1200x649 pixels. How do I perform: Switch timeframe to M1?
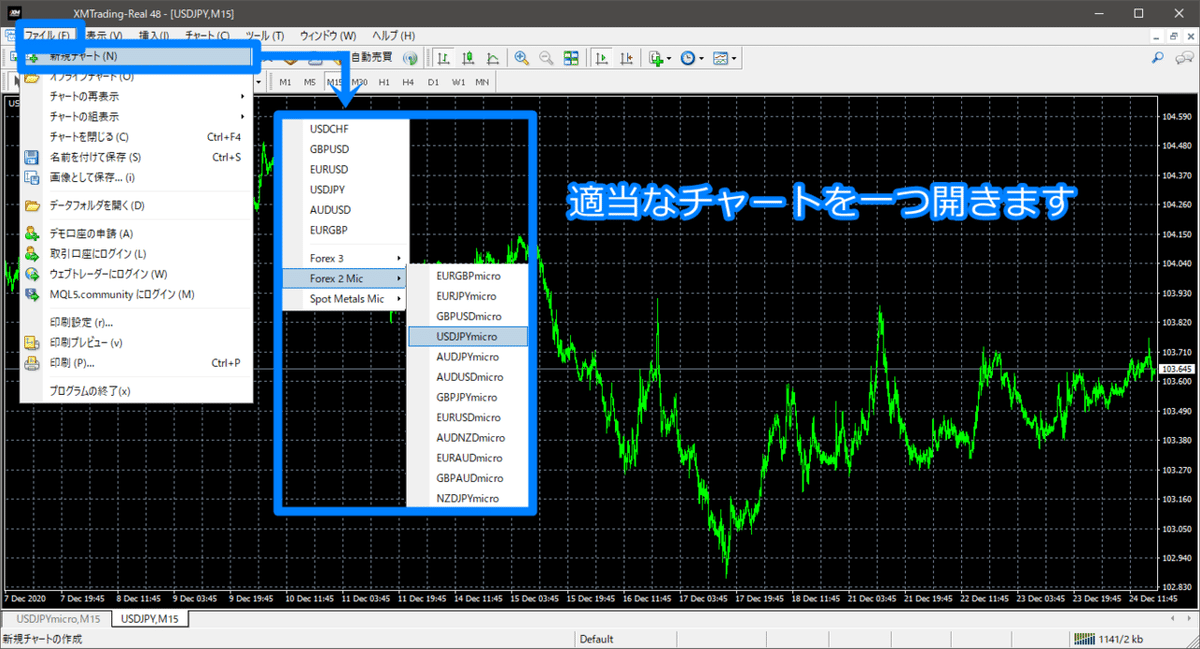285,81
